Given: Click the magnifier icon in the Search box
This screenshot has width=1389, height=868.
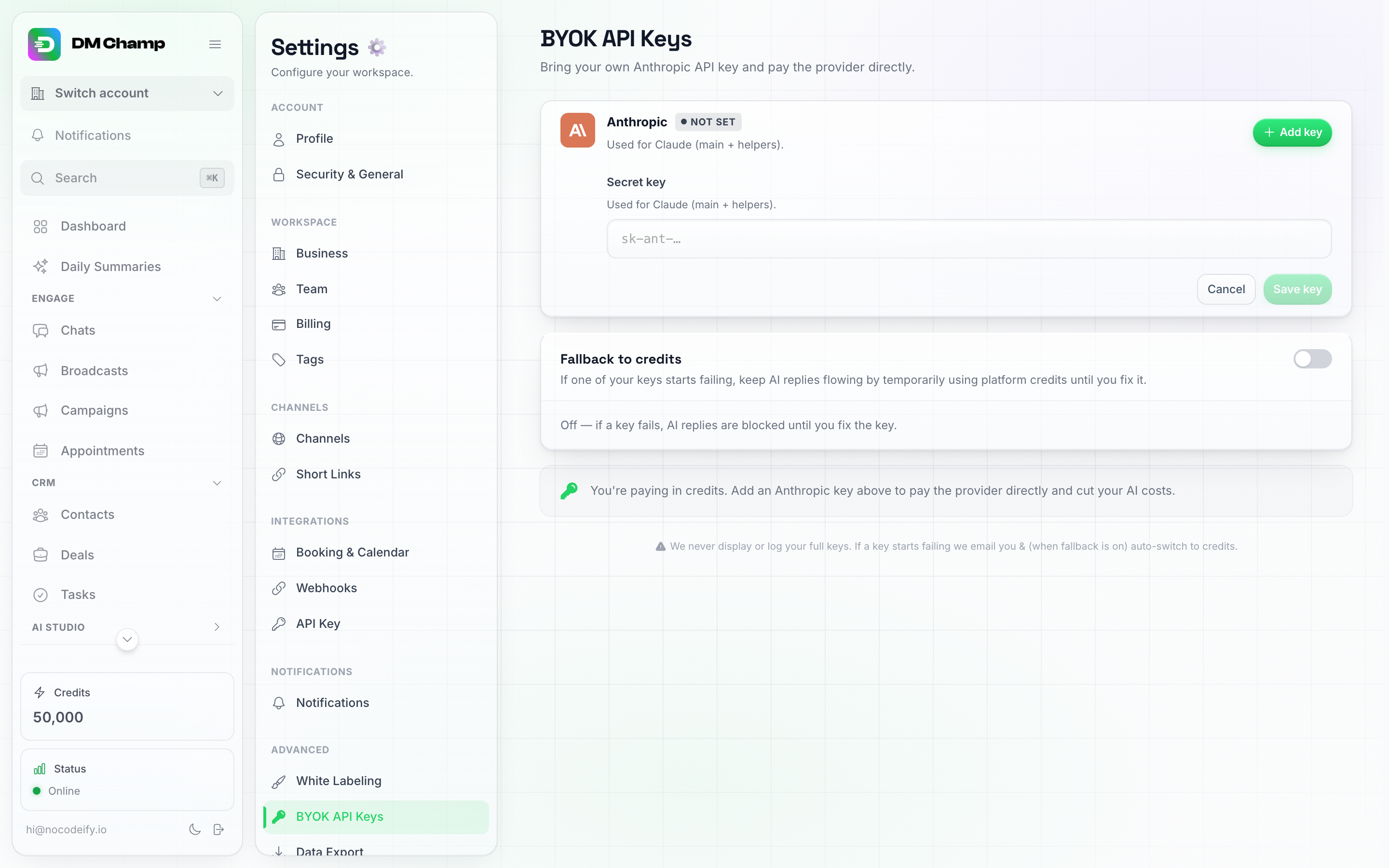Looking at the screenshot, I should 38,178.
